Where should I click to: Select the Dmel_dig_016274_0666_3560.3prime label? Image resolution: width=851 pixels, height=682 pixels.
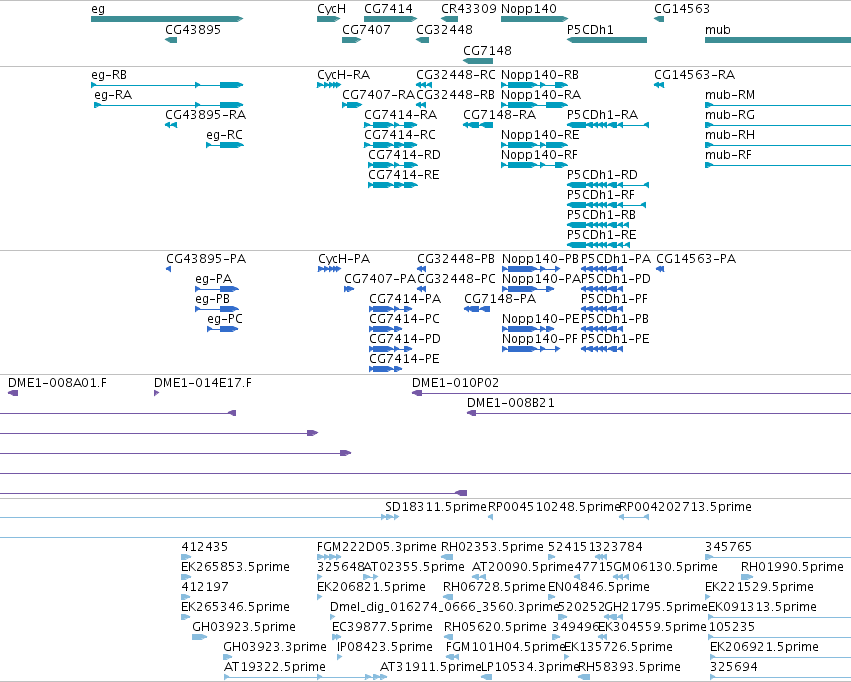[x=444, y=607]
